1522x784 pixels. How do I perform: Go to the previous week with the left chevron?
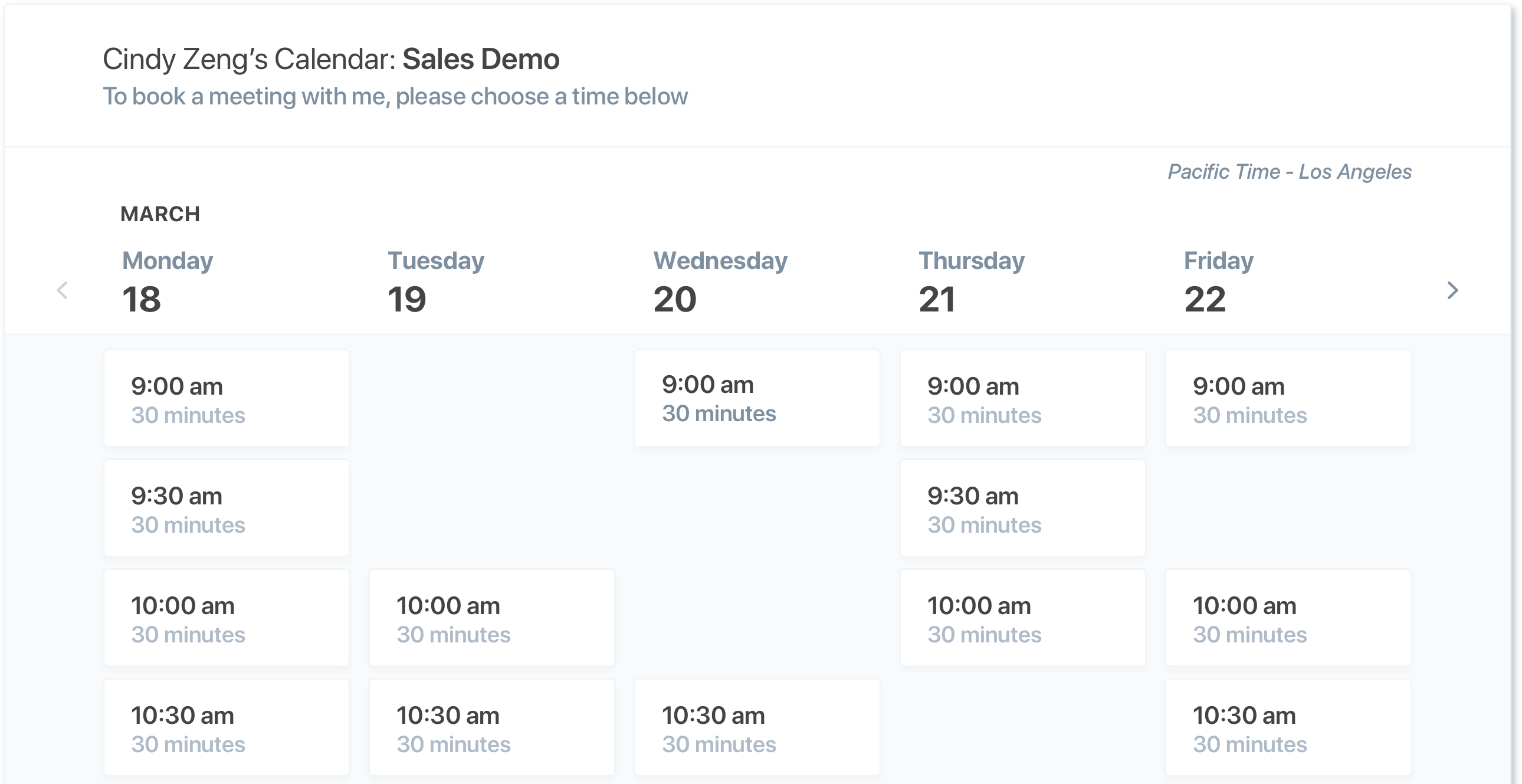click(62, 290)
